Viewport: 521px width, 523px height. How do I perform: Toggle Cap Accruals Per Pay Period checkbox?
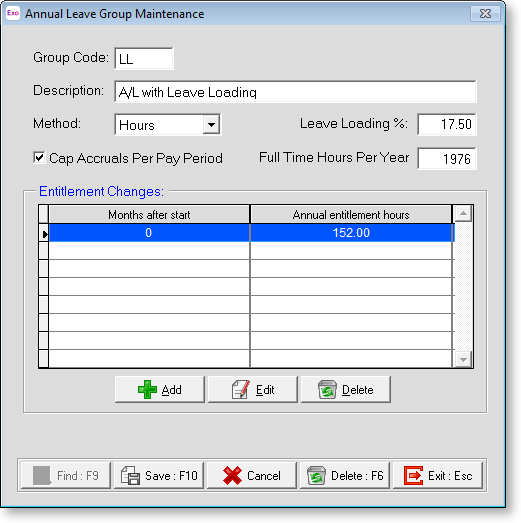click(x=39, y=157)
